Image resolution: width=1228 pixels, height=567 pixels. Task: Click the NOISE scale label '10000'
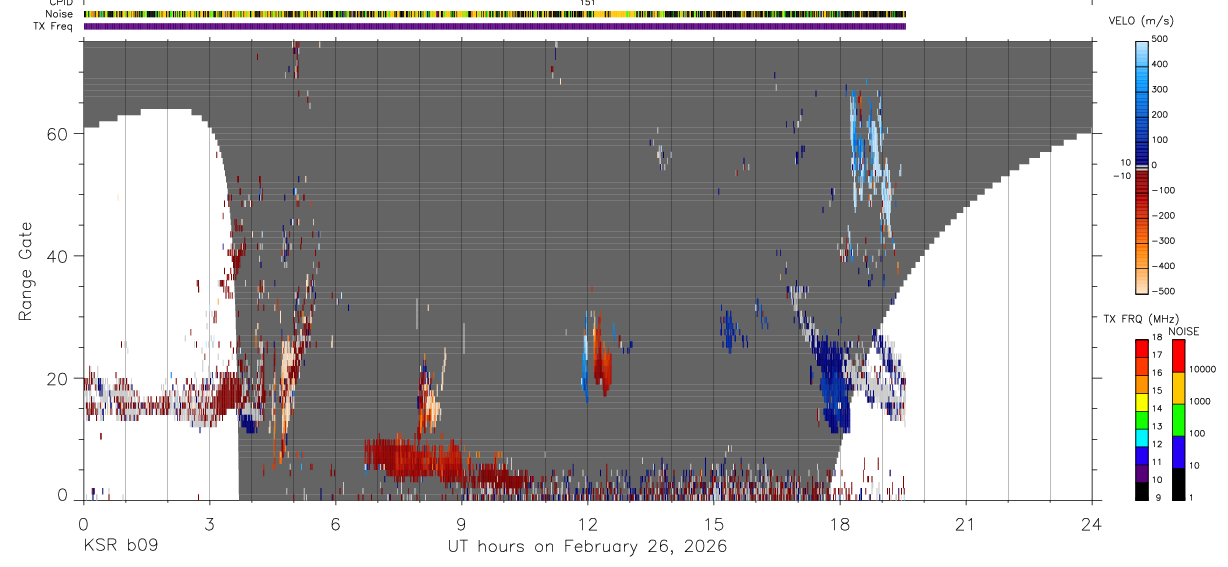click(1202, 369)
